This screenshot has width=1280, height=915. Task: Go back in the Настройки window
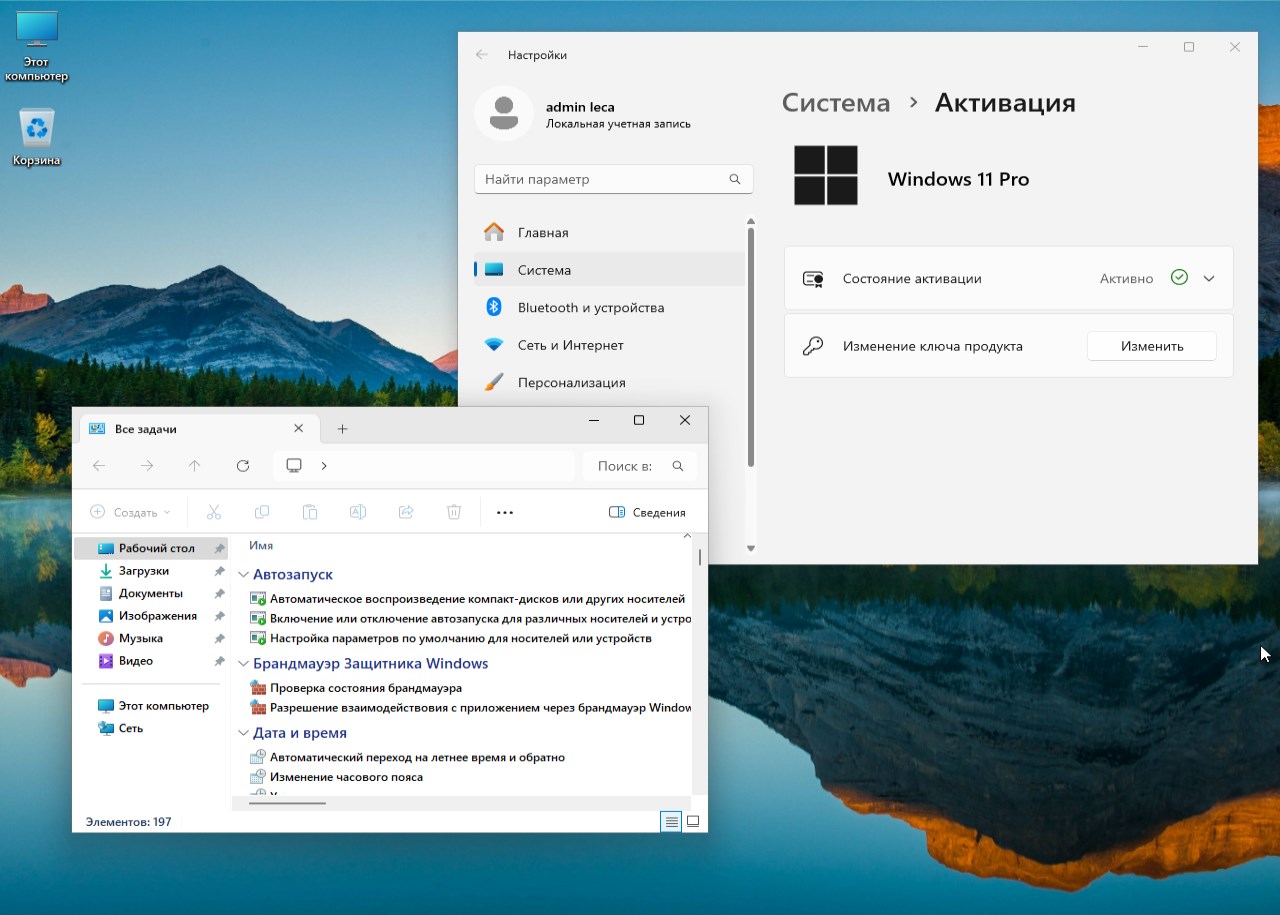coord(482,55)
